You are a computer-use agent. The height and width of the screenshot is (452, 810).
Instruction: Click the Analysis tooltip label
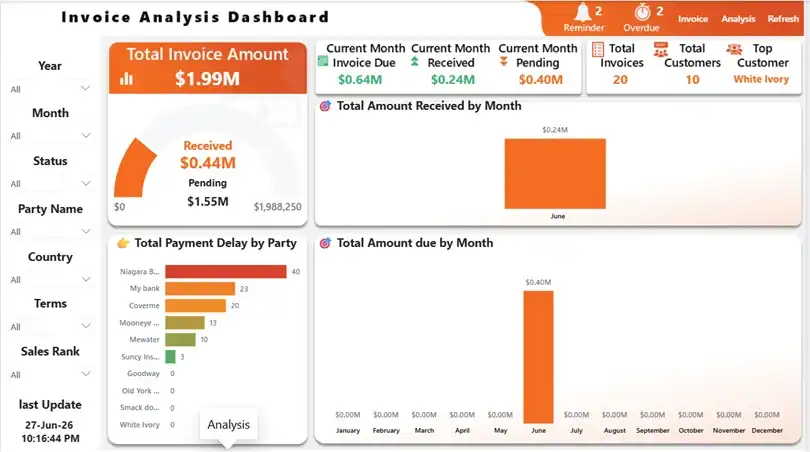click(228, 425)
